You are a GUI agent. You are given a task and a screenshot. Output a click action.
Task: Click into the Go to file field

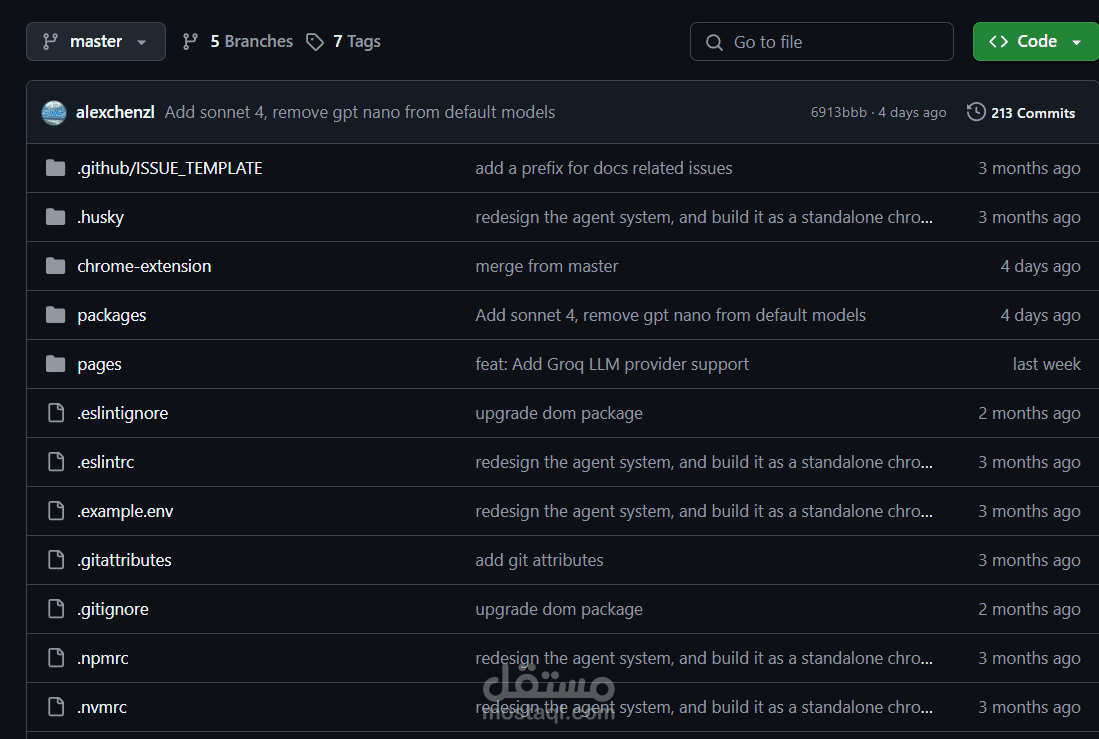coord(821,41)
